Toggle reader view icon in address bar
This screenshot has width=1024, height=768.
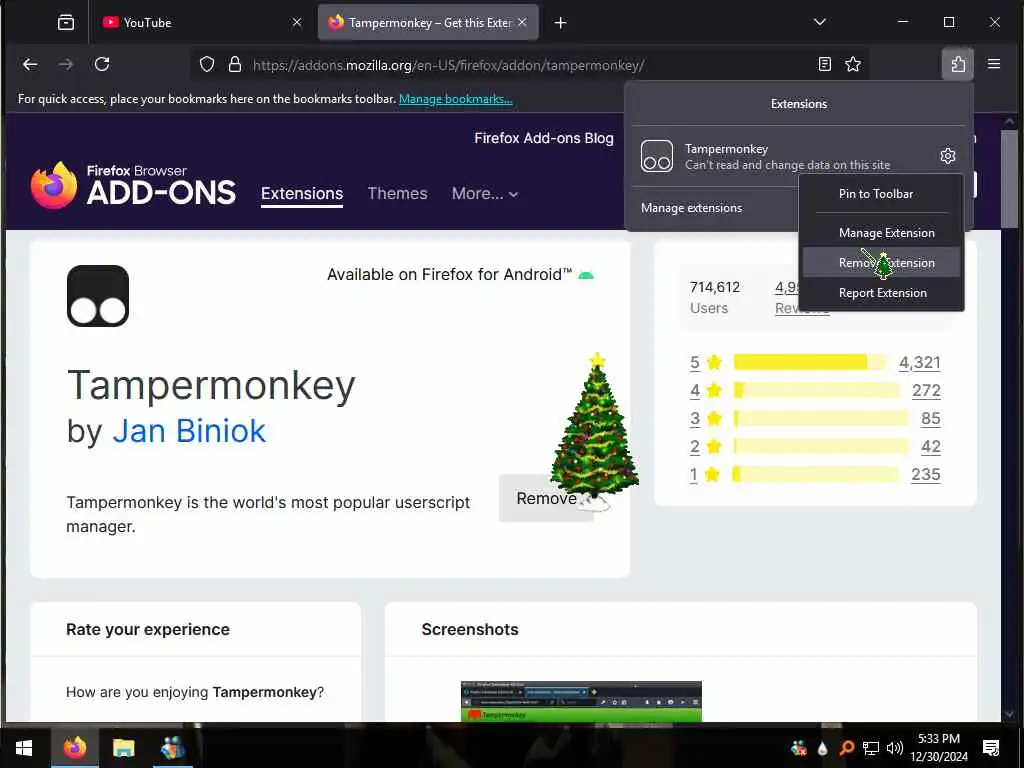click(x=825, y=64)
